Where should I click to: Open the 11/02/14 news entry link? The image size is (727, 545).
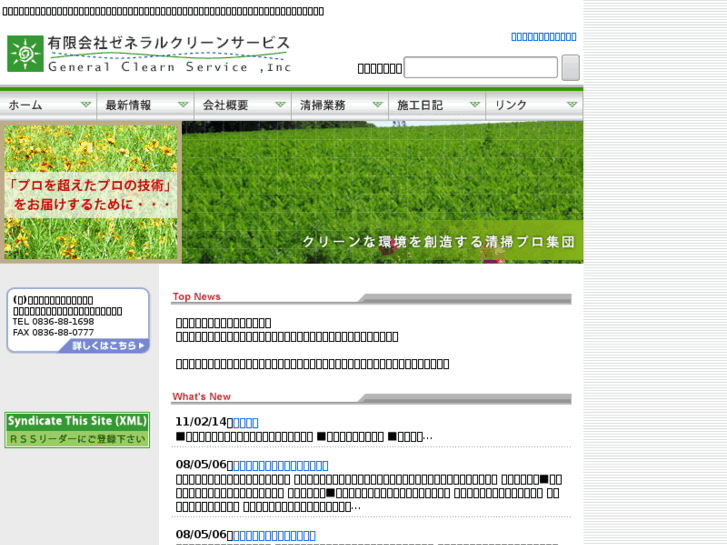point(246,423)
